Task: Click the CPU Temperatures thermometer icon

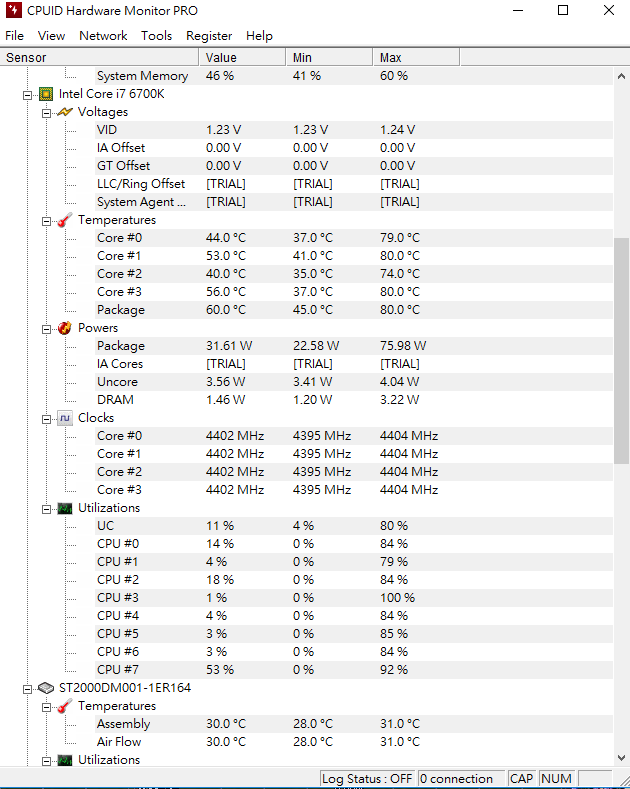Action: point(65,220)
